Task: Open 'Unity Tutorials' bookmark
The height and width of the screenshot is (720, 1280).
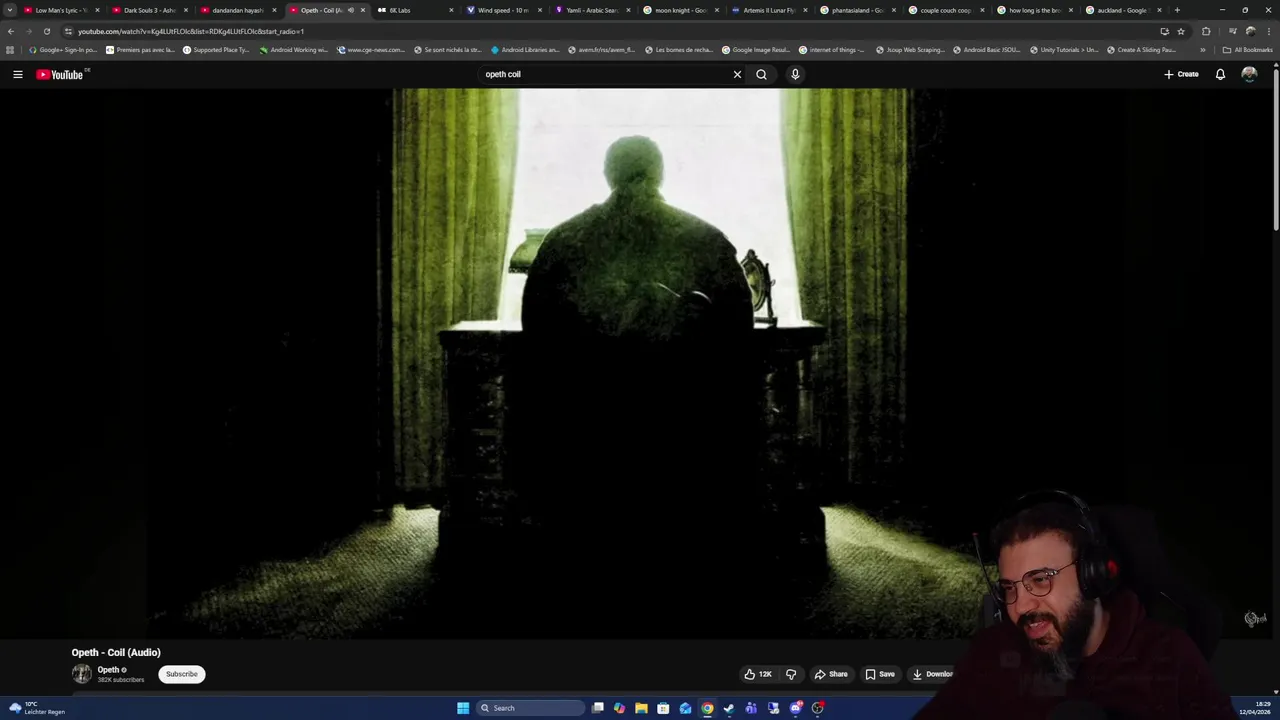Action: point(1063,49)
